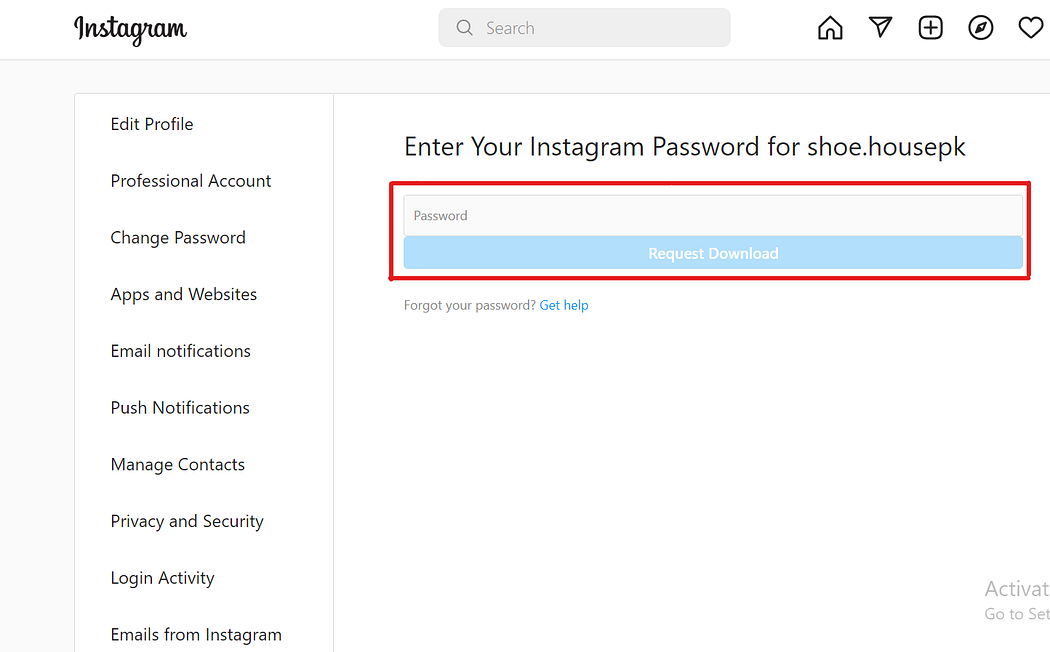Viewport: 1050px width, 652px height.
Task: Select Edit Profile in the sidebar
Action: click(x=152, y=124)
